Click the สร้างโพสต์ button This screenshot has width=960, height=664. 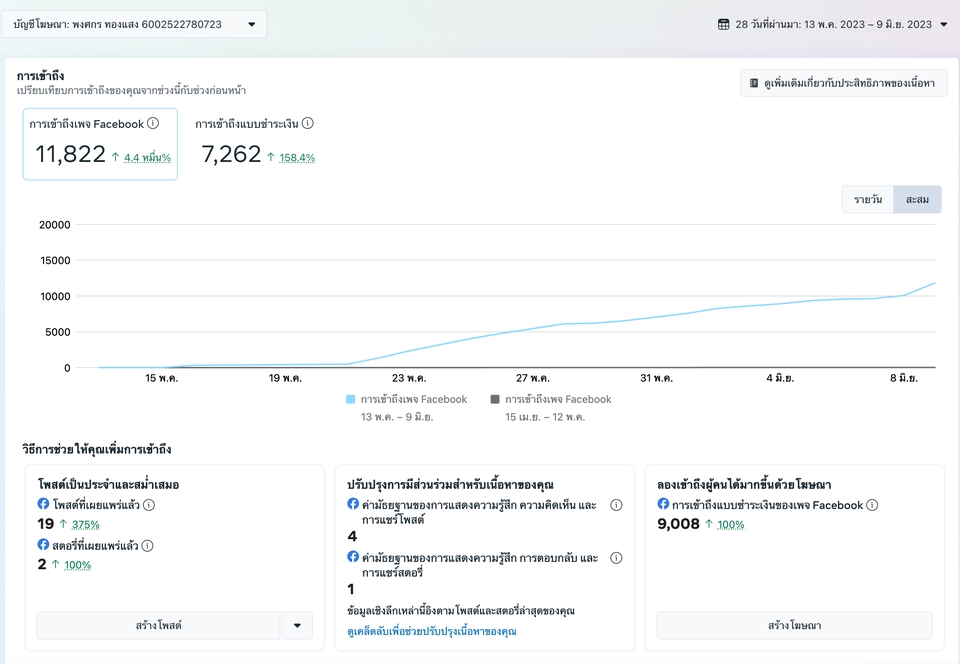159,625
